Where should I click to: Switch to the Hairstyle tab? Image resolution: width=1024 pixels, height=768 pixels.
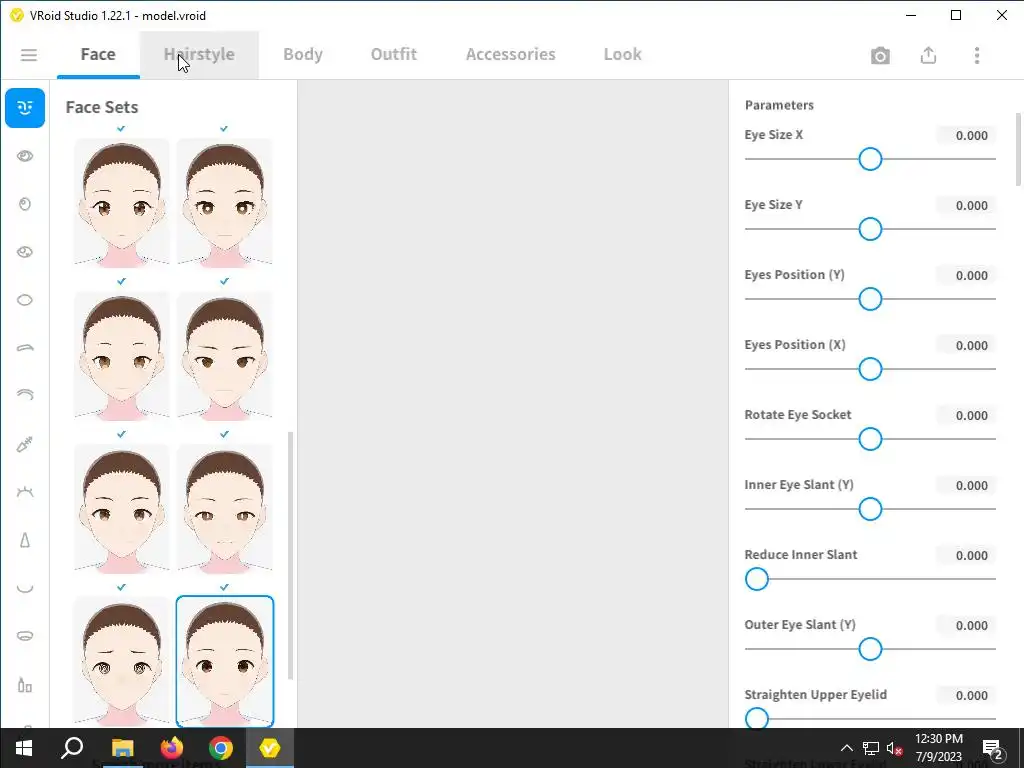(199, 54)
